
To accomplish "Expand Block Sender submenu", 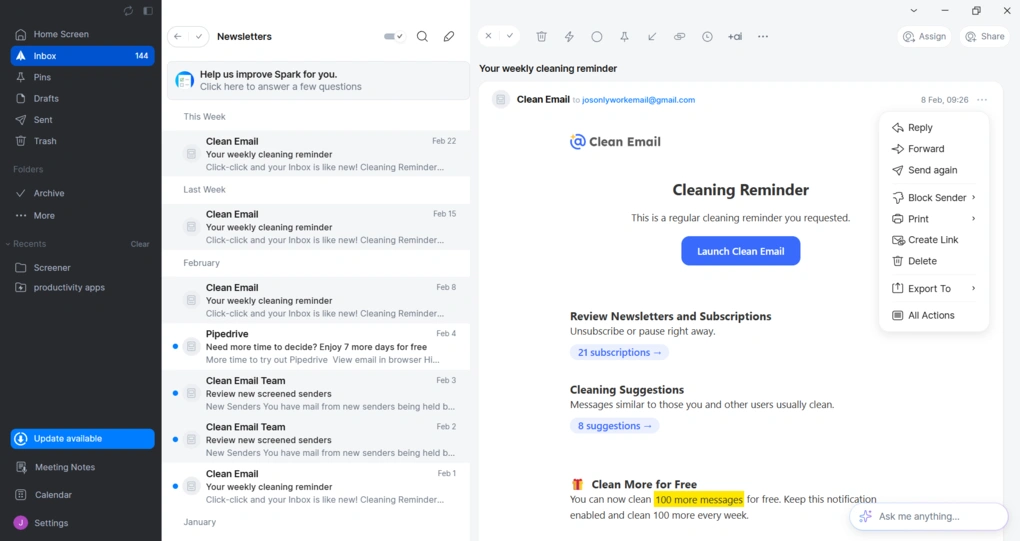I will pos(934,198).
